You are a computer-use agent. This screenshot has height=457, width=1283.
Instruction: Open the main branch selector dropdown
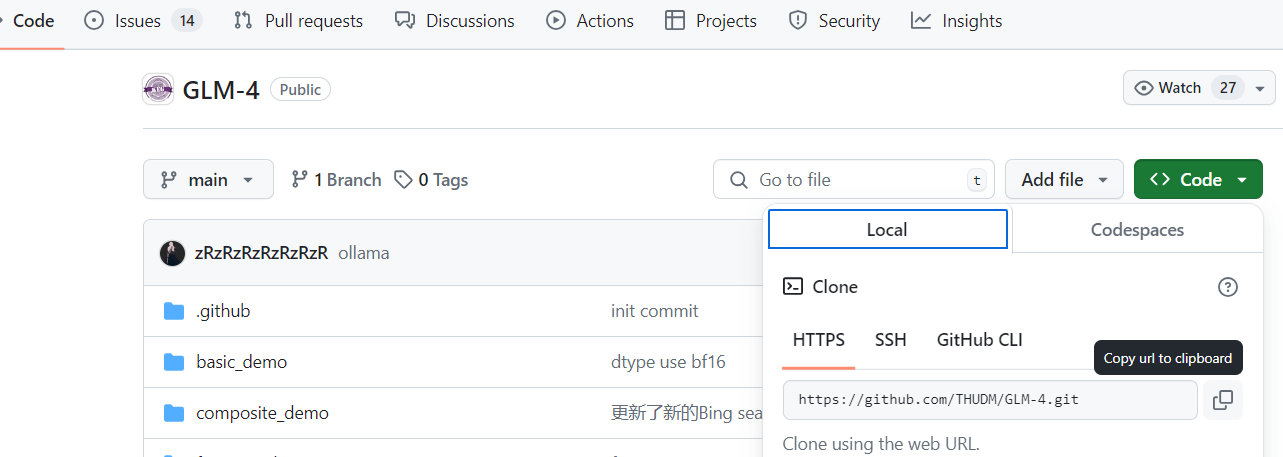(208, 179)
